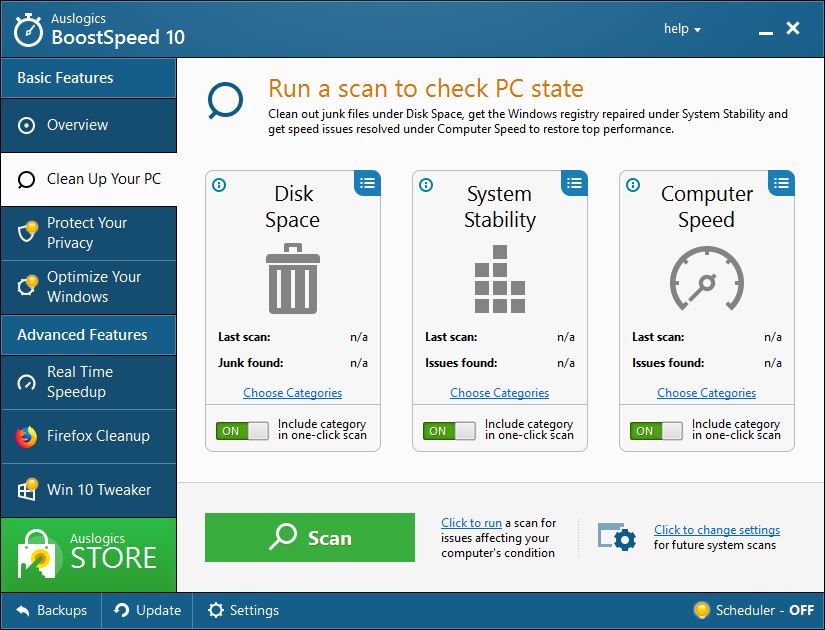825x630 pixels.
Task: Open Backups from the bottom bar
Action: 51,611
